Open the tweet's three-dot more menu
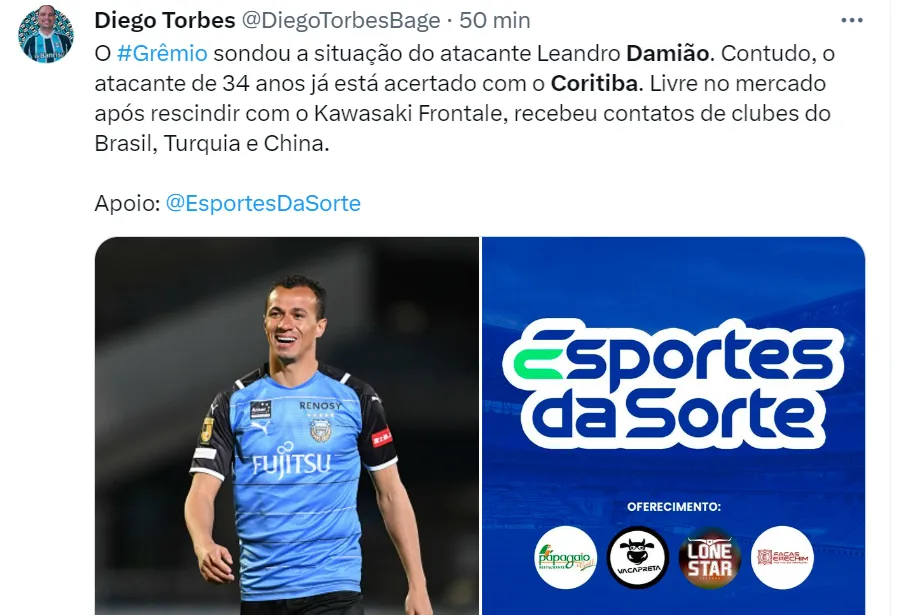The height and width of the screenshot is (615, 901). pyautogui.click(x=852, y=21)
